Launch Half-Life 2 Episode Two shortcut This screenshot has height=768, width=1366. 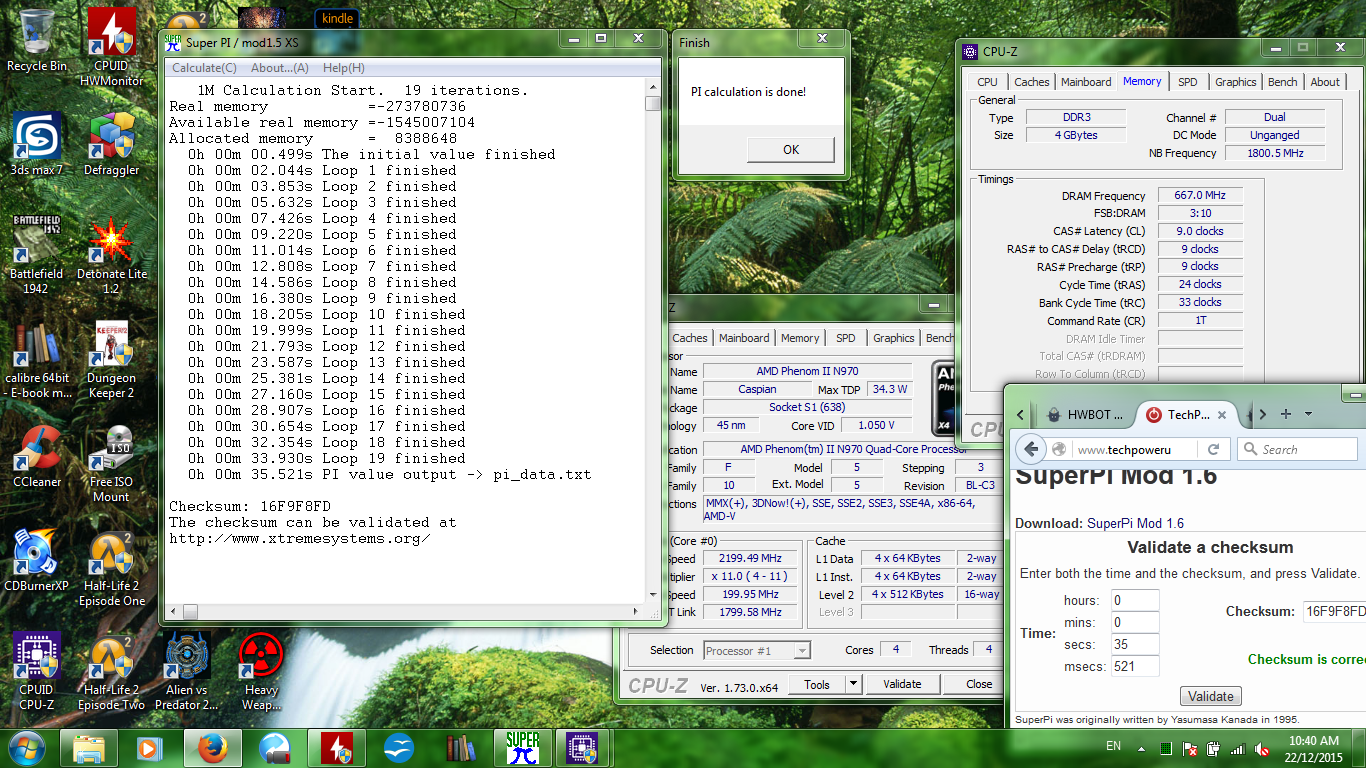[112, 670]
